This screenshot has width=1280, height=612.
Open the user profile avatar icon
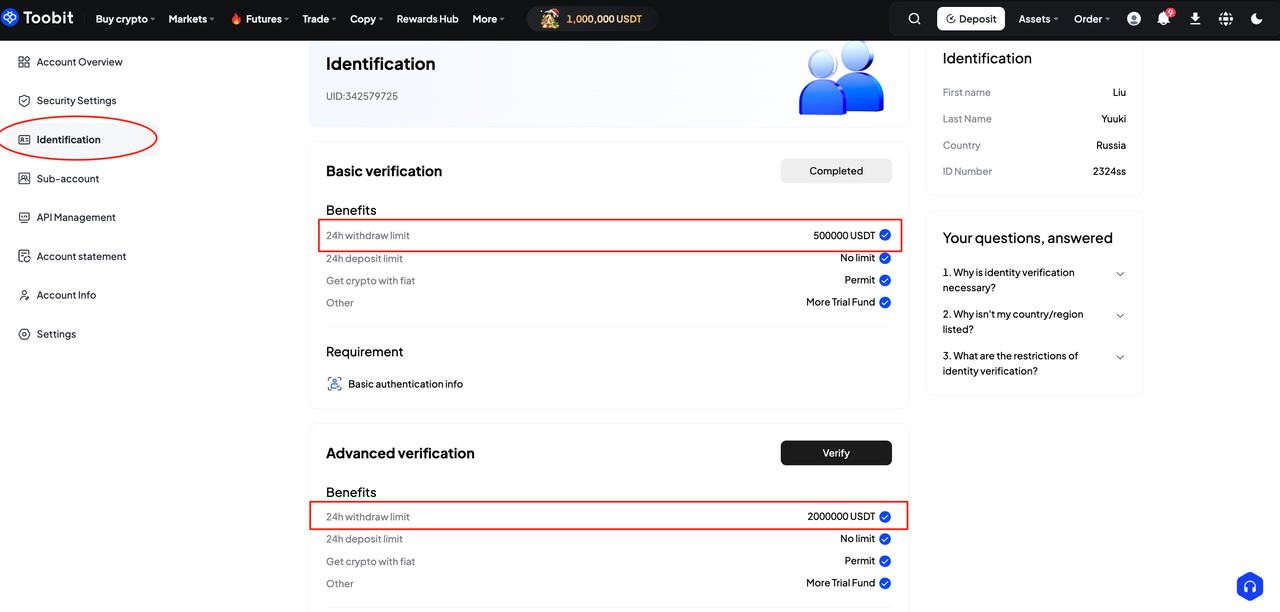1134,19
